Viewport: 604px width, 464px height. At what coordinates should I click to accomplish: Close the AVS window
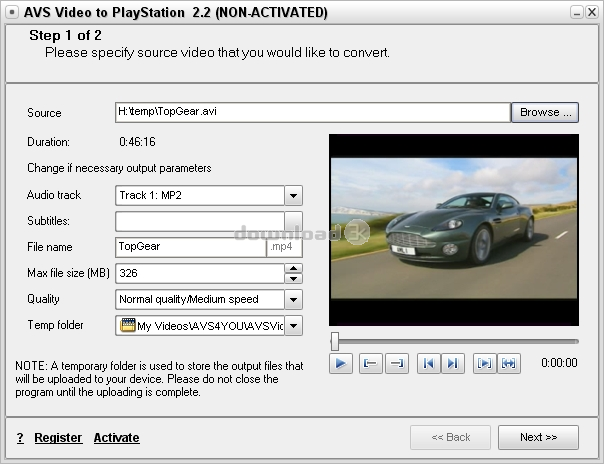(x=591, y=13)
